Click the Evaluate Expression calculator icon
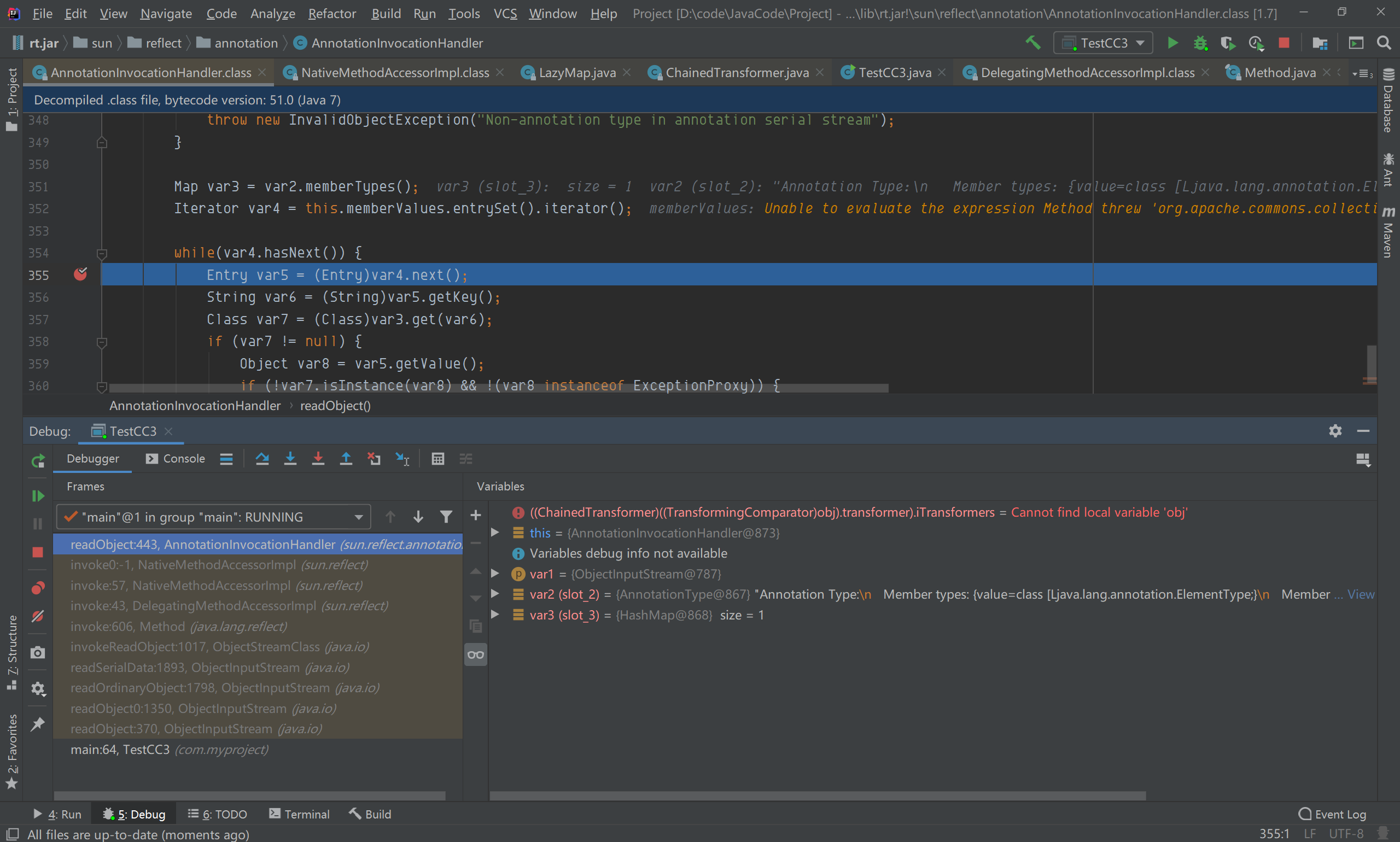 437,458
